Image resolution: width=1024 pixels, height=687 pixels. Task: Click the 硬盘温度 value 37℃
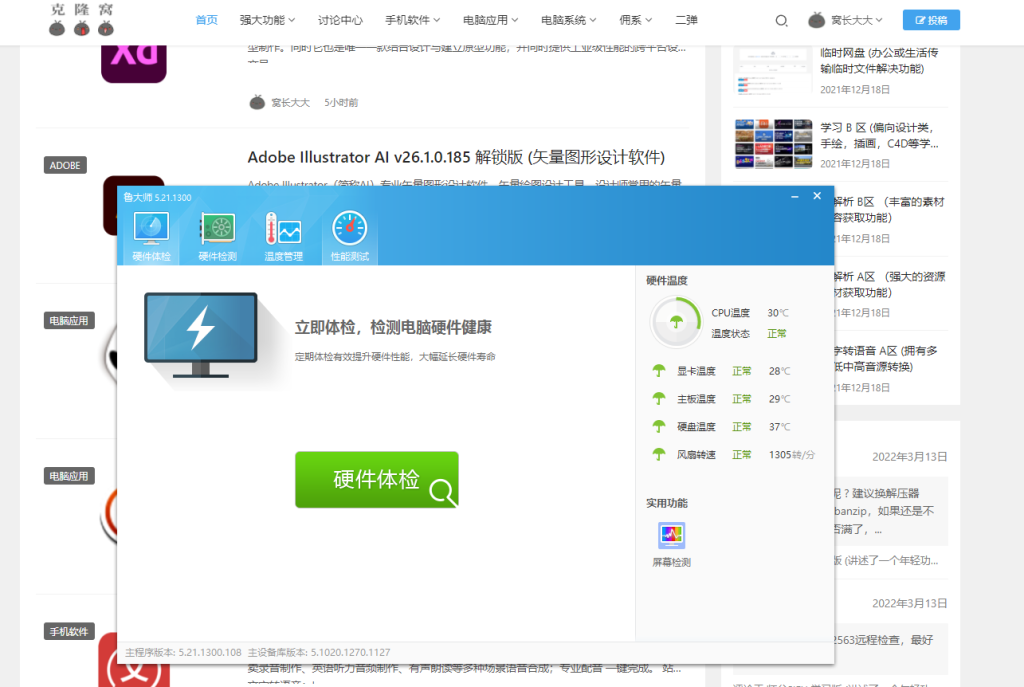click(x=779, y=426)
